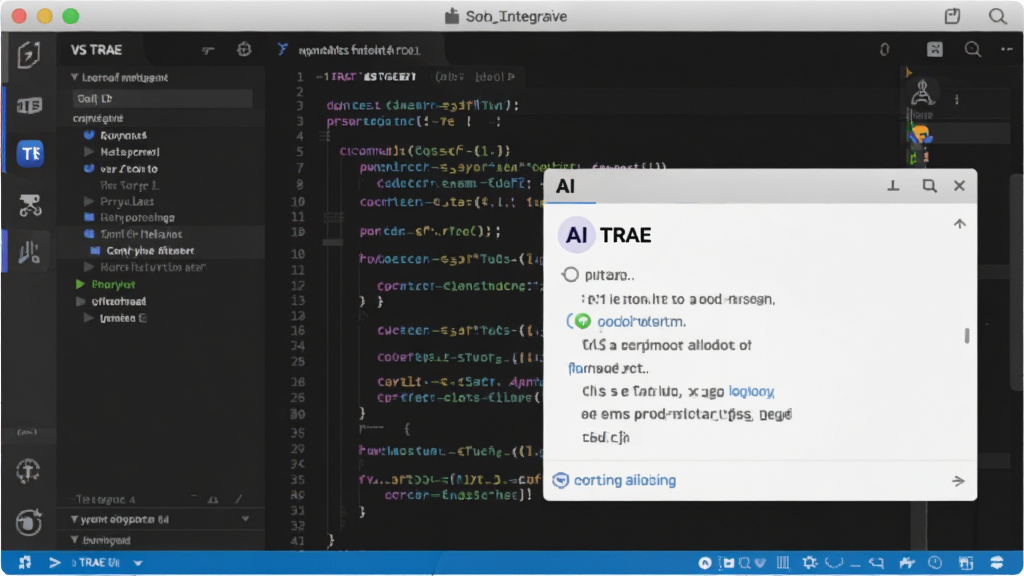Click the AI panel scrollbar thumb
This screenshot has width=1024, height=576.
967,335
